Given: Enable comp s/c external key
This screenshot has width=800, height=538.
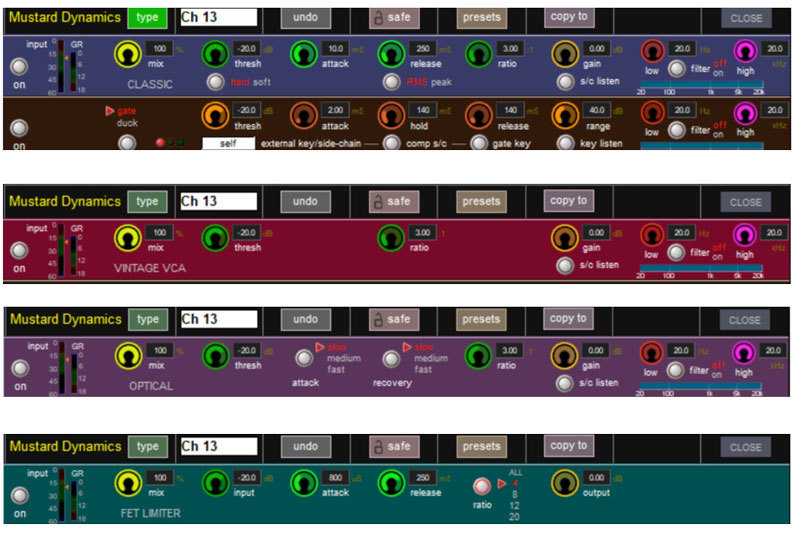Looking at the screenshot, I should pos(391,143).
